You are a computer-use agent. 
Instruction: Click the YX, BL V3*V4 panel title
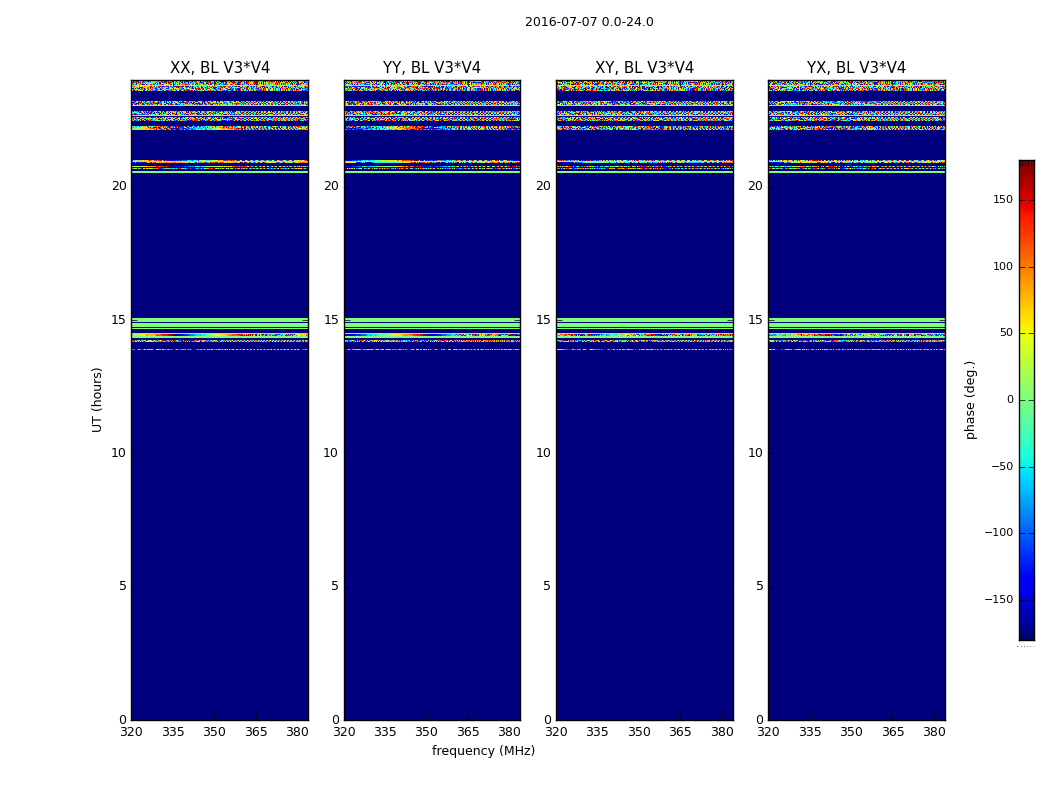click(x=856, y=68)
